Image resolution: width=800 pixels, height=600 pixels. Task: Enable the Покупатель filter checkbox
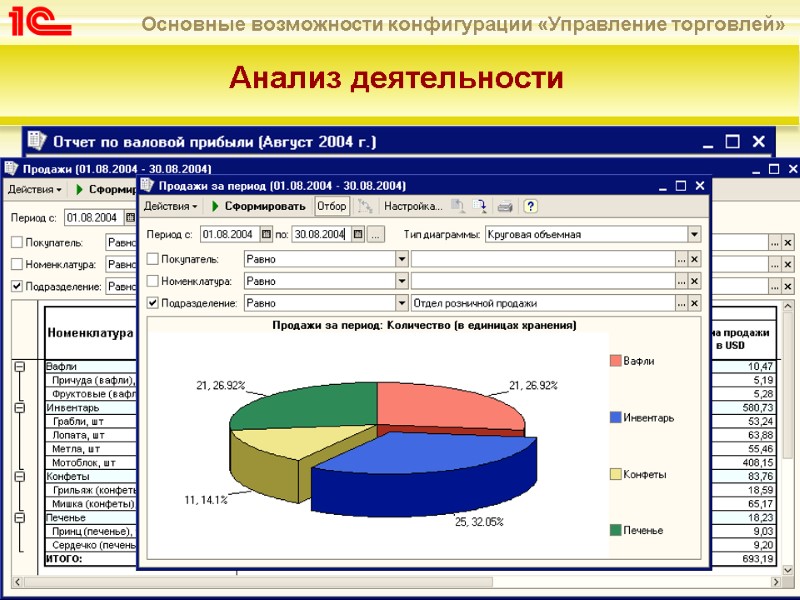click(x=154, y=258)
